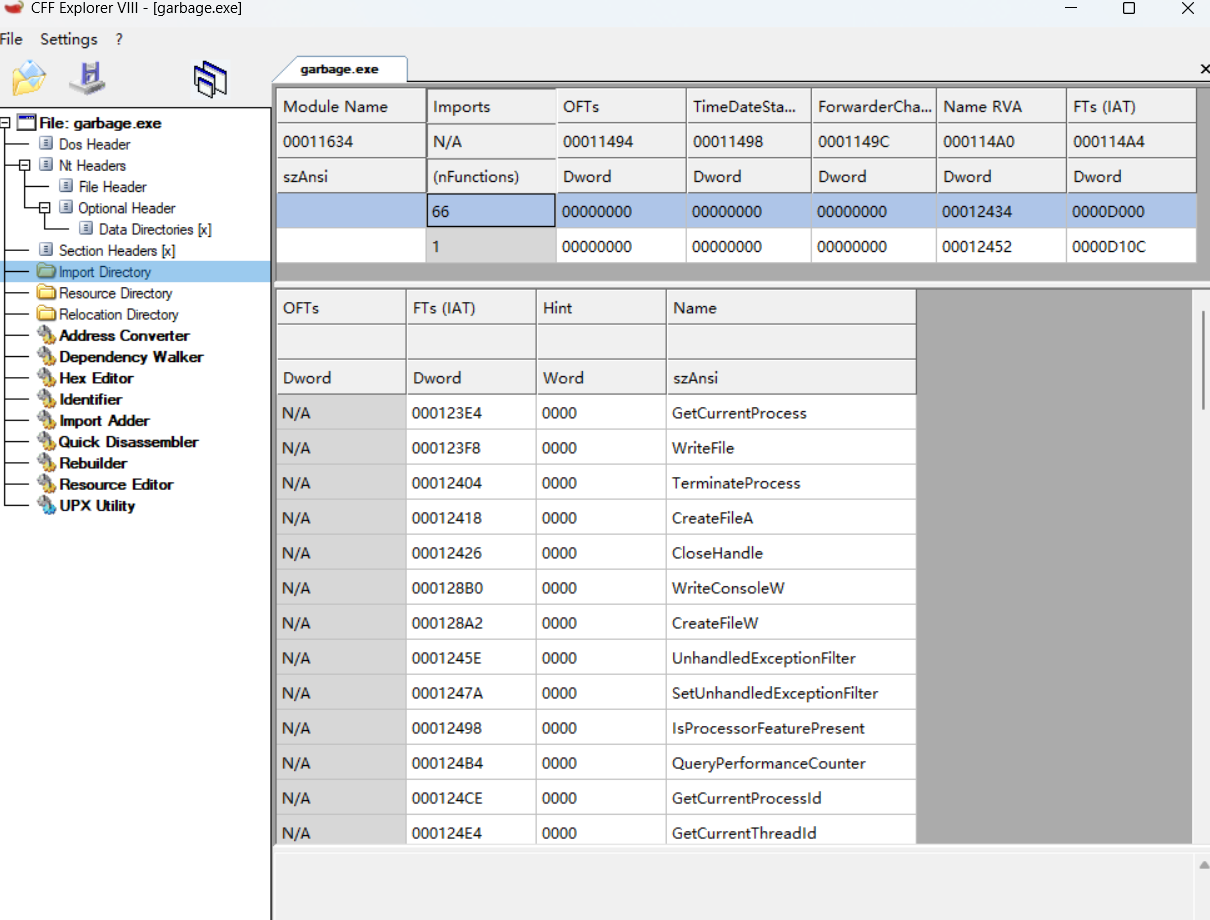
Task: Open the ? help menu
Action: [119, 39]
